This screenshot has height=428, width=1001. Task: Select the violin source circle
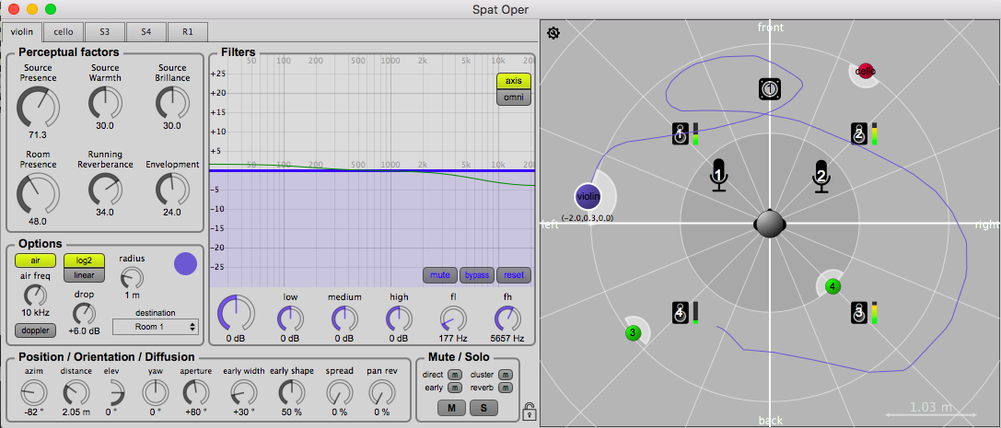click(x=588, y=197)
